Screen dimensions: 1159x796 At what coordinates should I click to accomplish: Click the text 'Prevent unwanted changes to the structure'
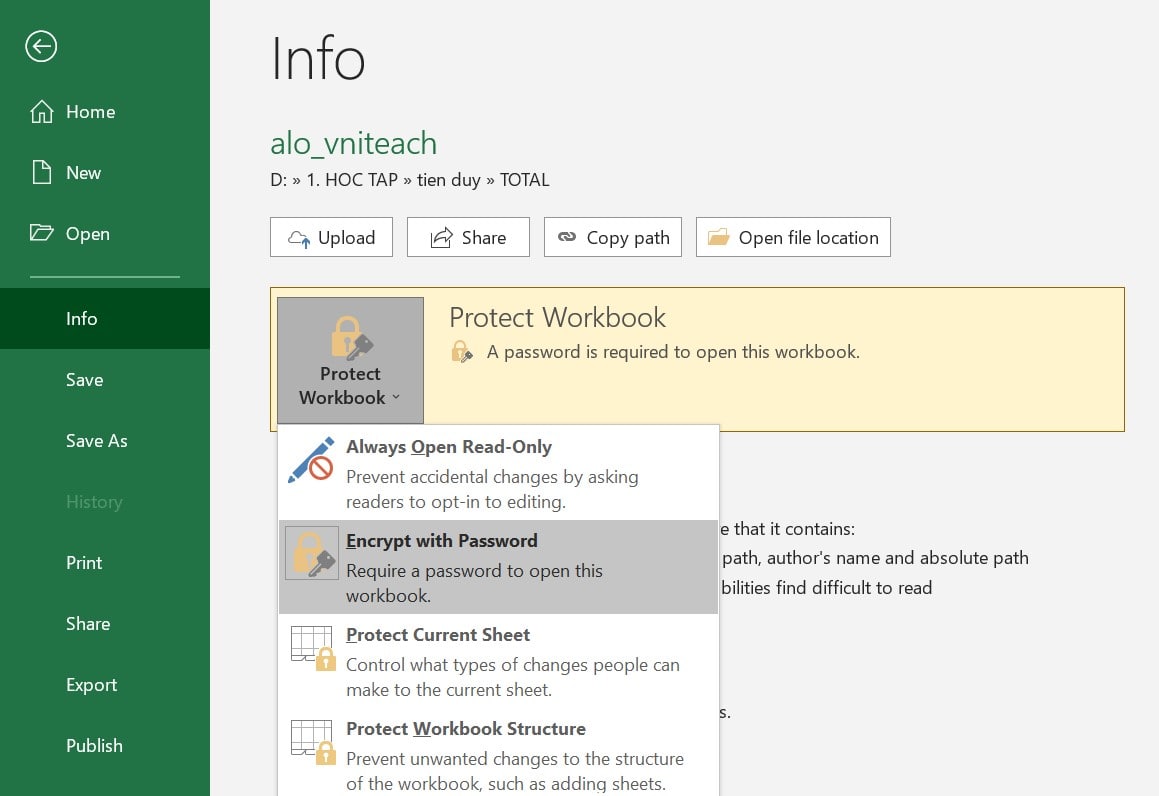point(515,758)
